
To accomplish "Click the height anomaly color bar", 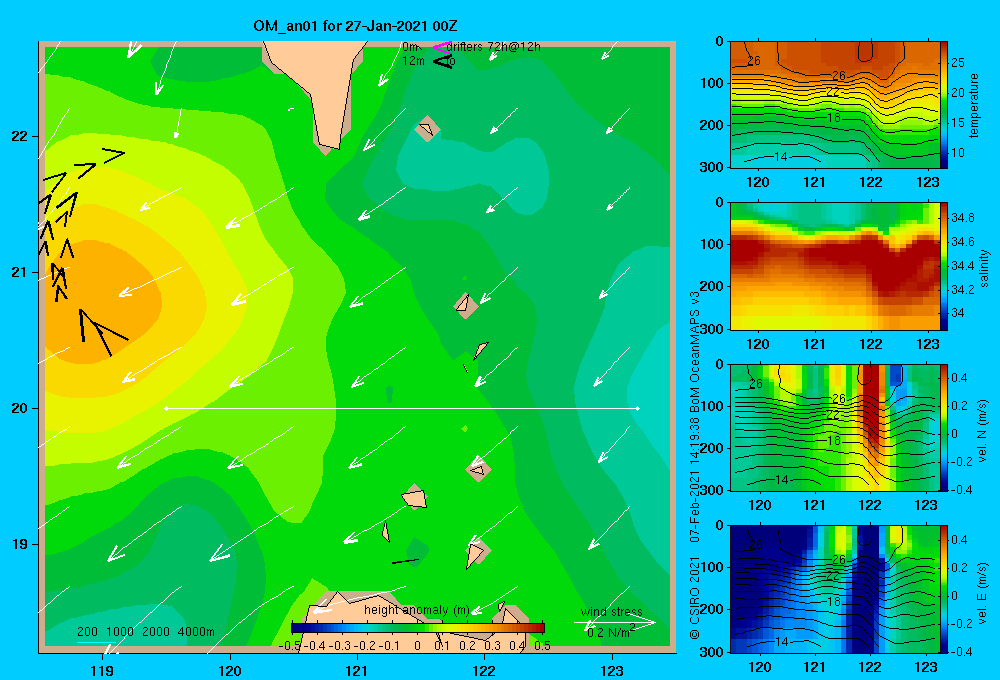I will [418, 628].
